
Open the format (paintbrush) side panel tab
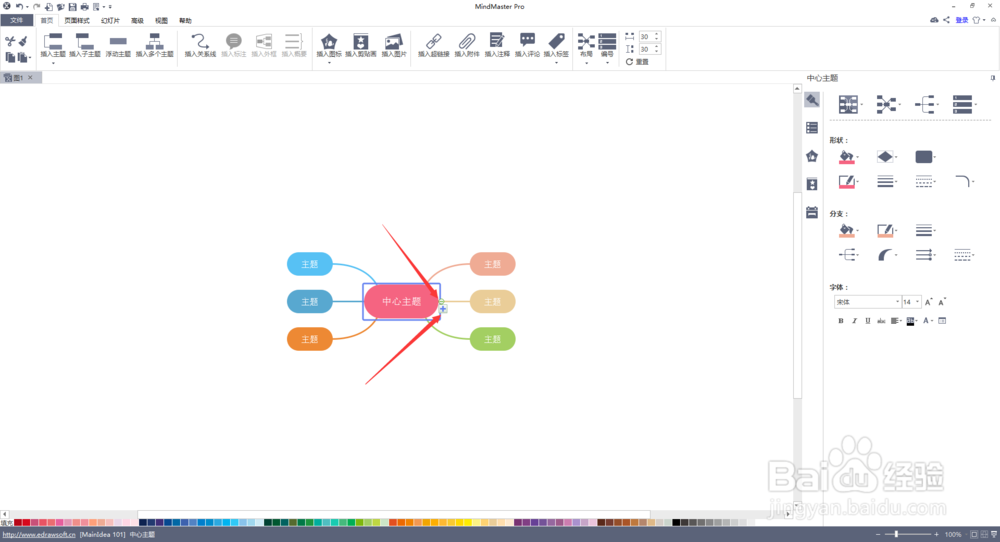[812, 100]
